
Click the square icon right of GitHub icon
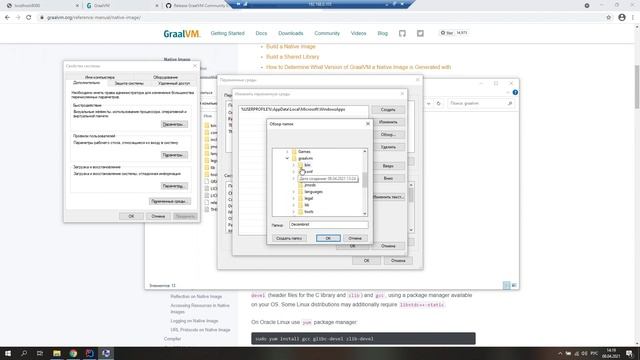coord(420,33)
